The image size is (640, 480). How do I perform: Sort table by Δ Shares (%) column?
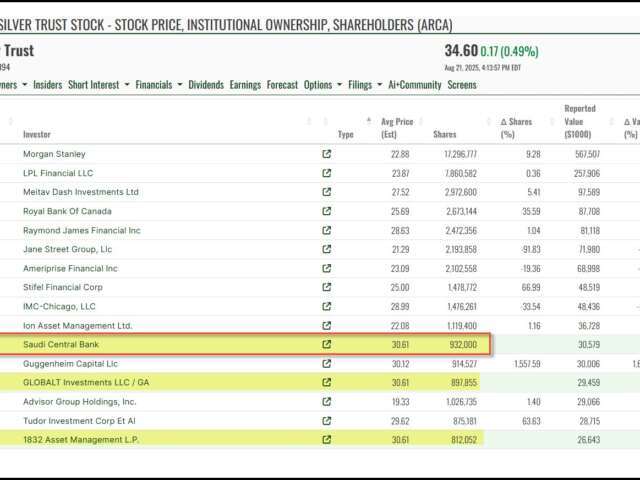[x=516, y=128]
